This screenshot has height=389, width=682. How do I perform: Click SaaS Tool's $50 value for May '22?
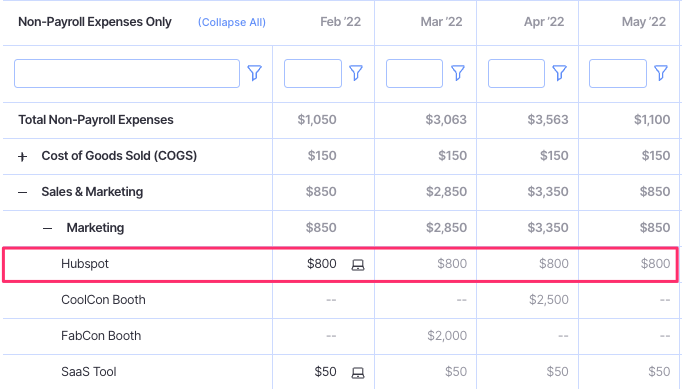coord(659,372)
